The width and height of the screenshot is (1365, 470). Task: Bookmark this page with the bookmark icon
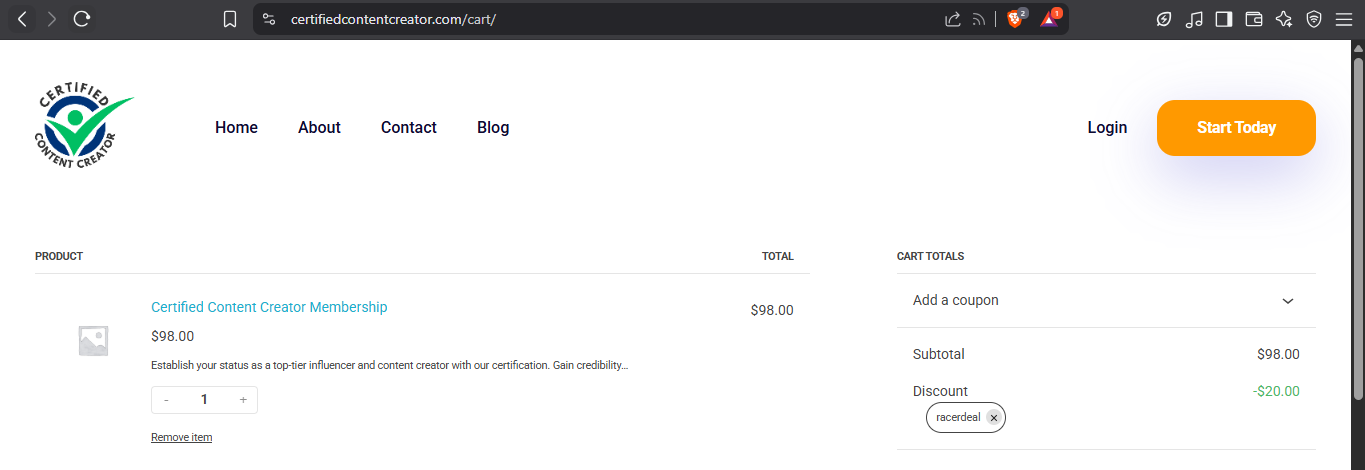[230, 19]
